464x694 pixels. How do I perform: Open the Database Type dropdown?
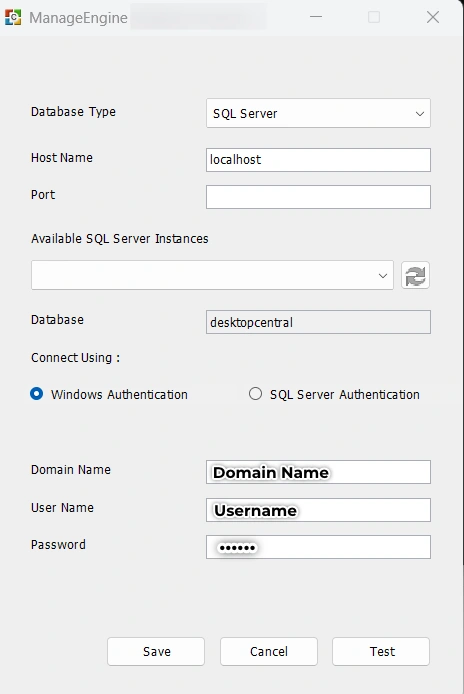tap(318, 113)
